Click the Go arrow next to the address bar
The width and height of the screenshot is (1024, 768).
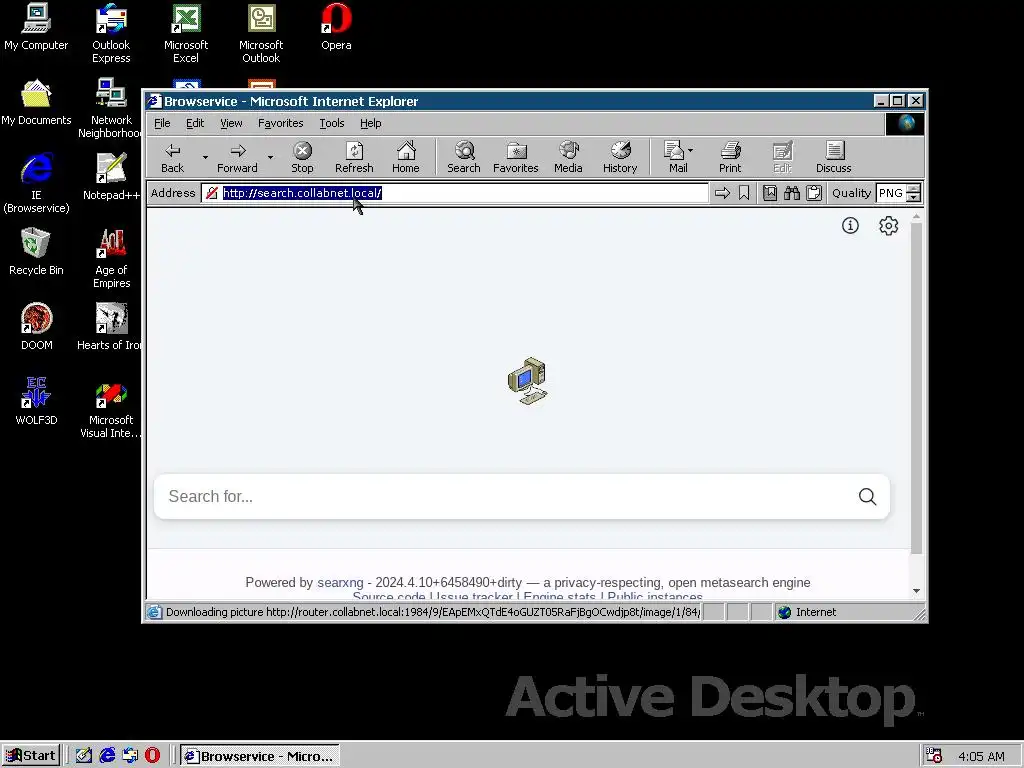click(722, 193)
